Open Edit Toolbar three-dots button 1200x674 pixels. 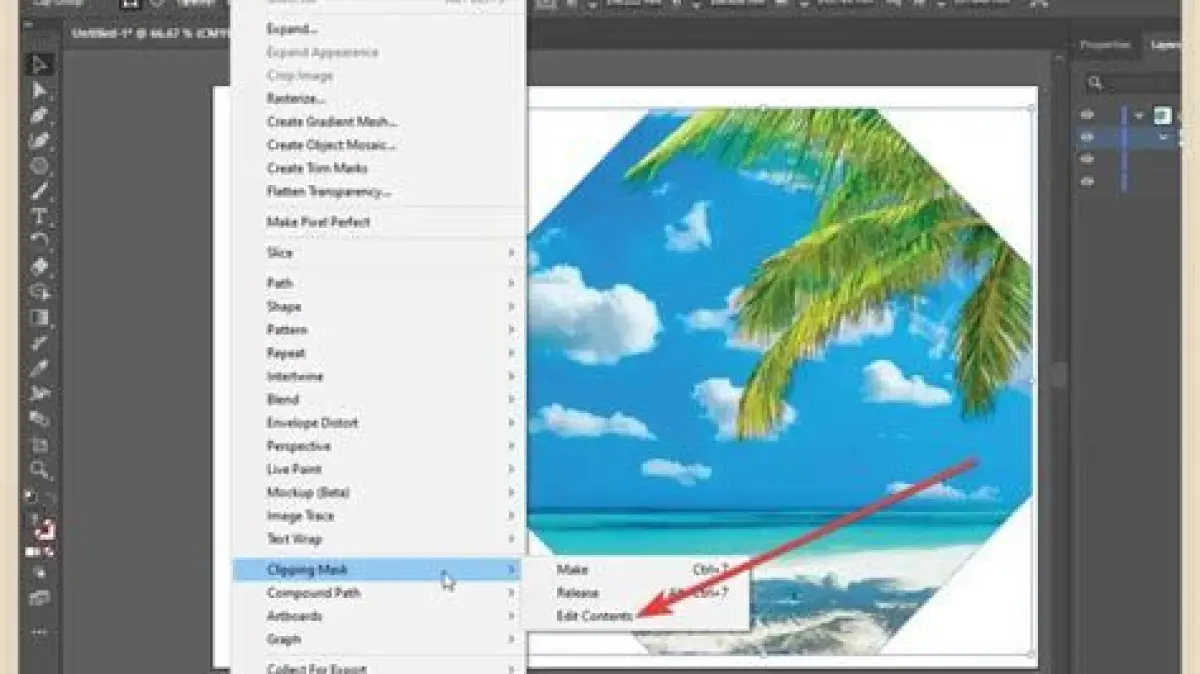click(x=40, y=633)
